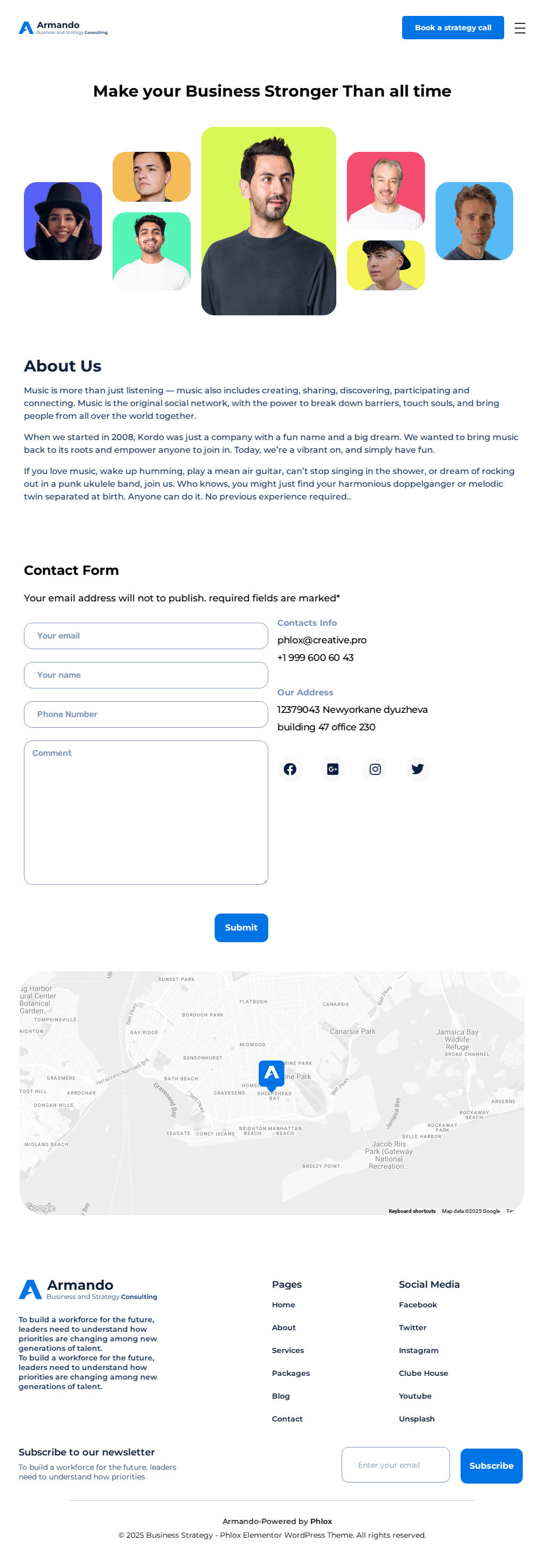
Task: Click the Google Plus social icon
Action: [333, 769]
